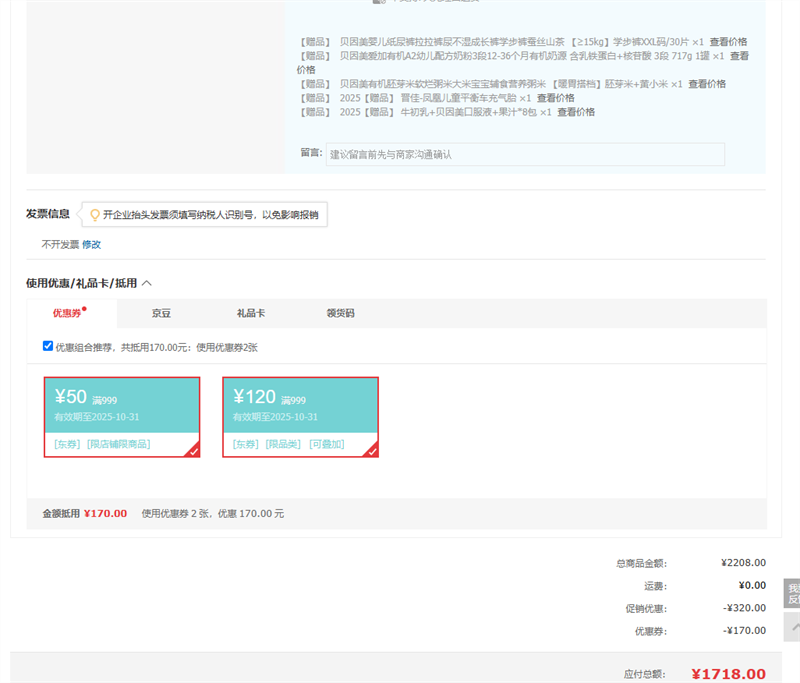Screen dimensions: 800x683
Task: View price of 贝因美婴儿纸尿裤 gift
Action: [728, 42]
